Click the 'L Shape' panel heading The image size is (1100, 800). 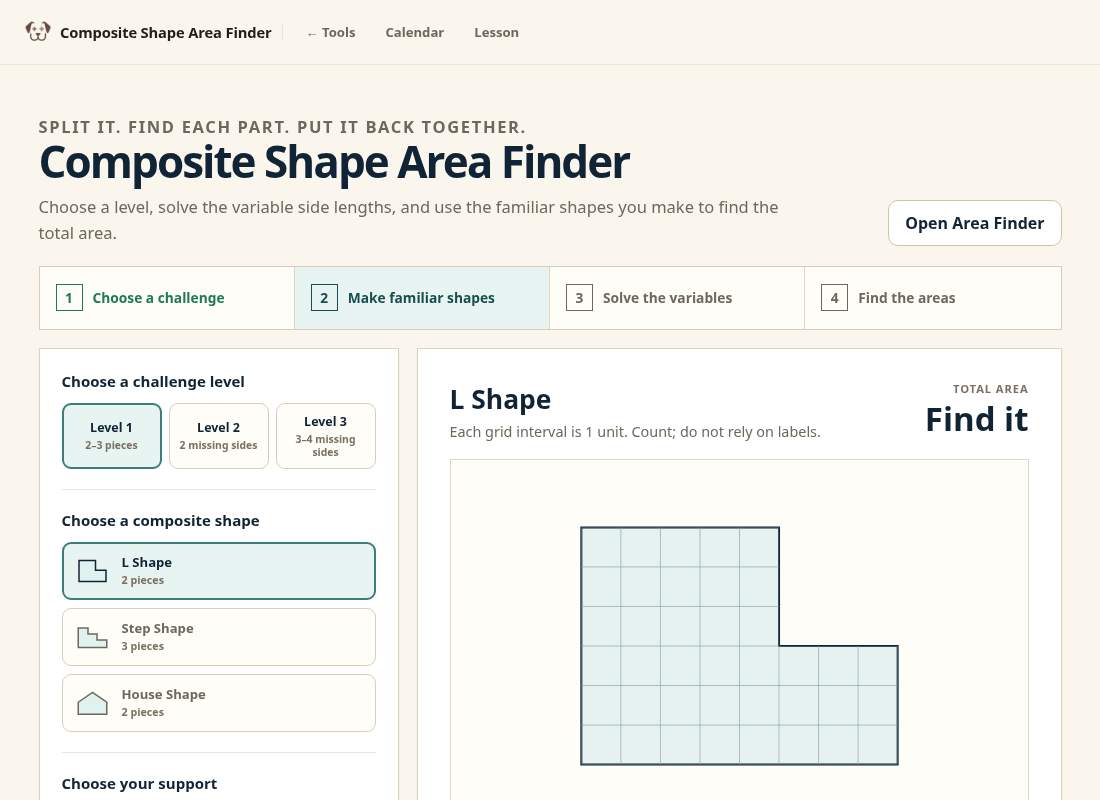click(500, 399)
